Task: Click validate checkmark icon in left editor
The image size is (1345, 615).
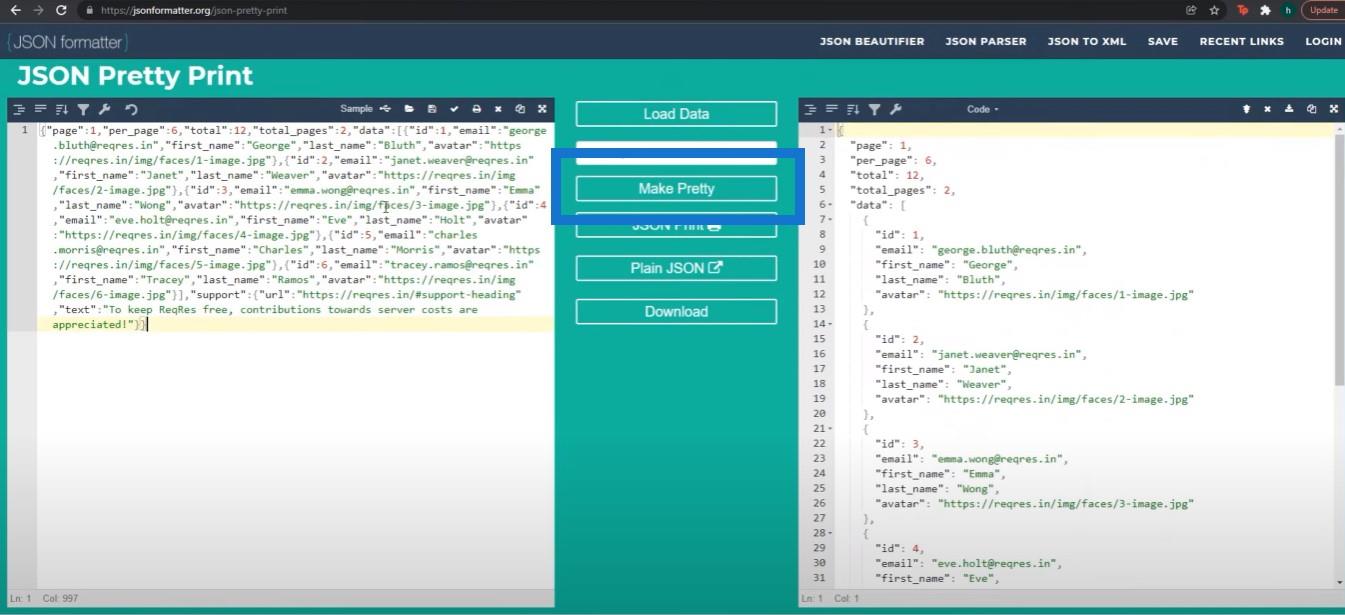Action: coord(454,109)
